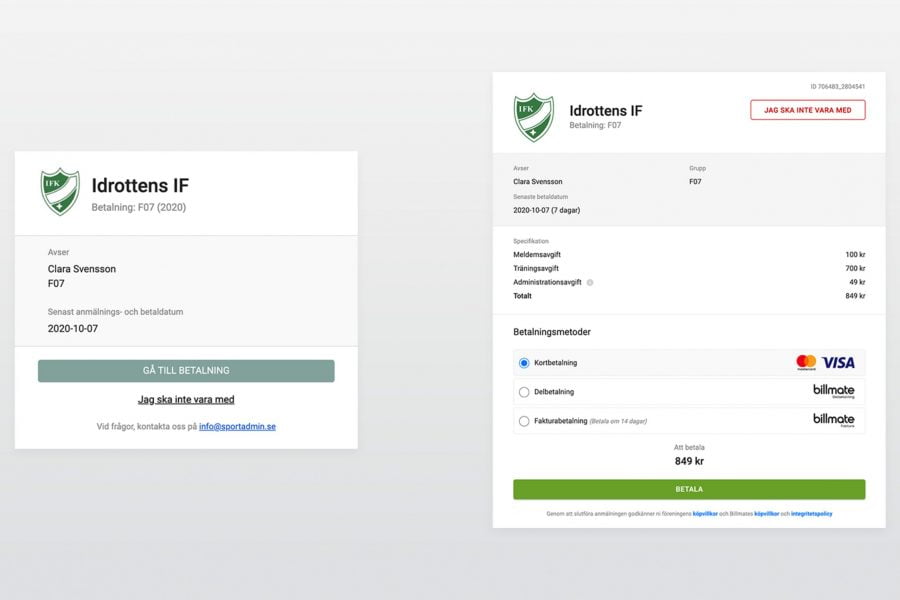Screen dimensions: 900x600
Task: Click the Mastercard logo
Action: [x=806, y=362]
